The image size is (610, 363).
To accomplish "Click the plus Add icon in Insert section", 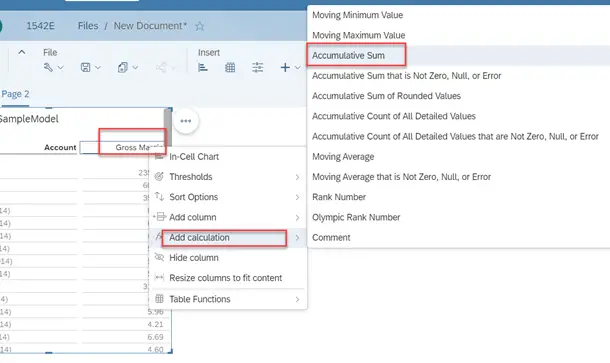I will click(285, 67).
